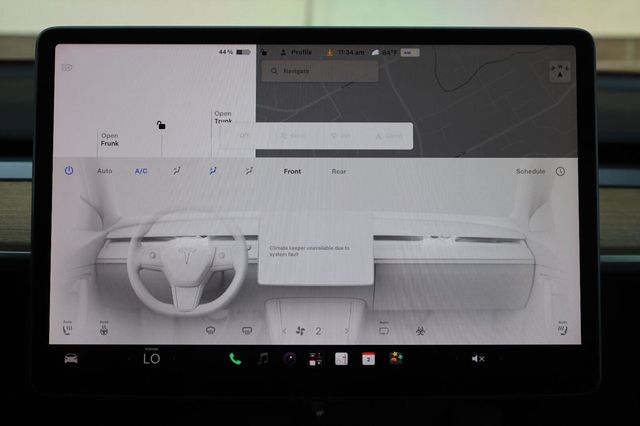The width and height of the screenshot is (640, 426).
Task: Turn on the rear window defrost icon
Action: tap(247, 331)
